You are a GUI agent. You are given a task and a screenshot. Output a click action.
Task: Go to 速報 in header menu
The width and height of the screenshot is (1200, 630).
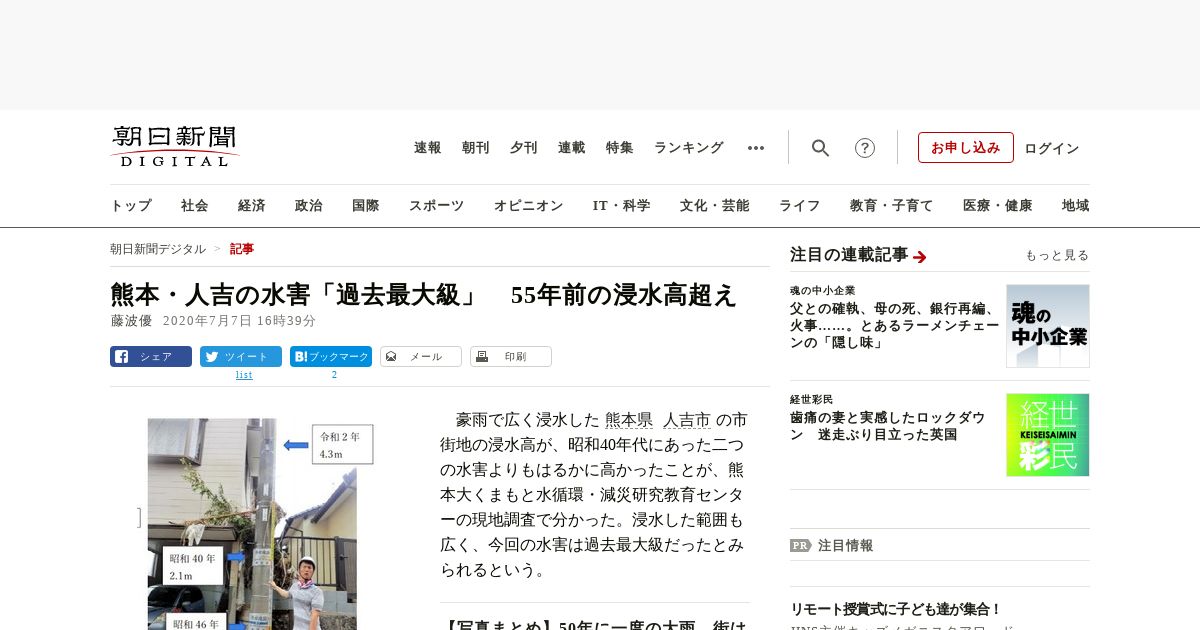coord(428,148)
